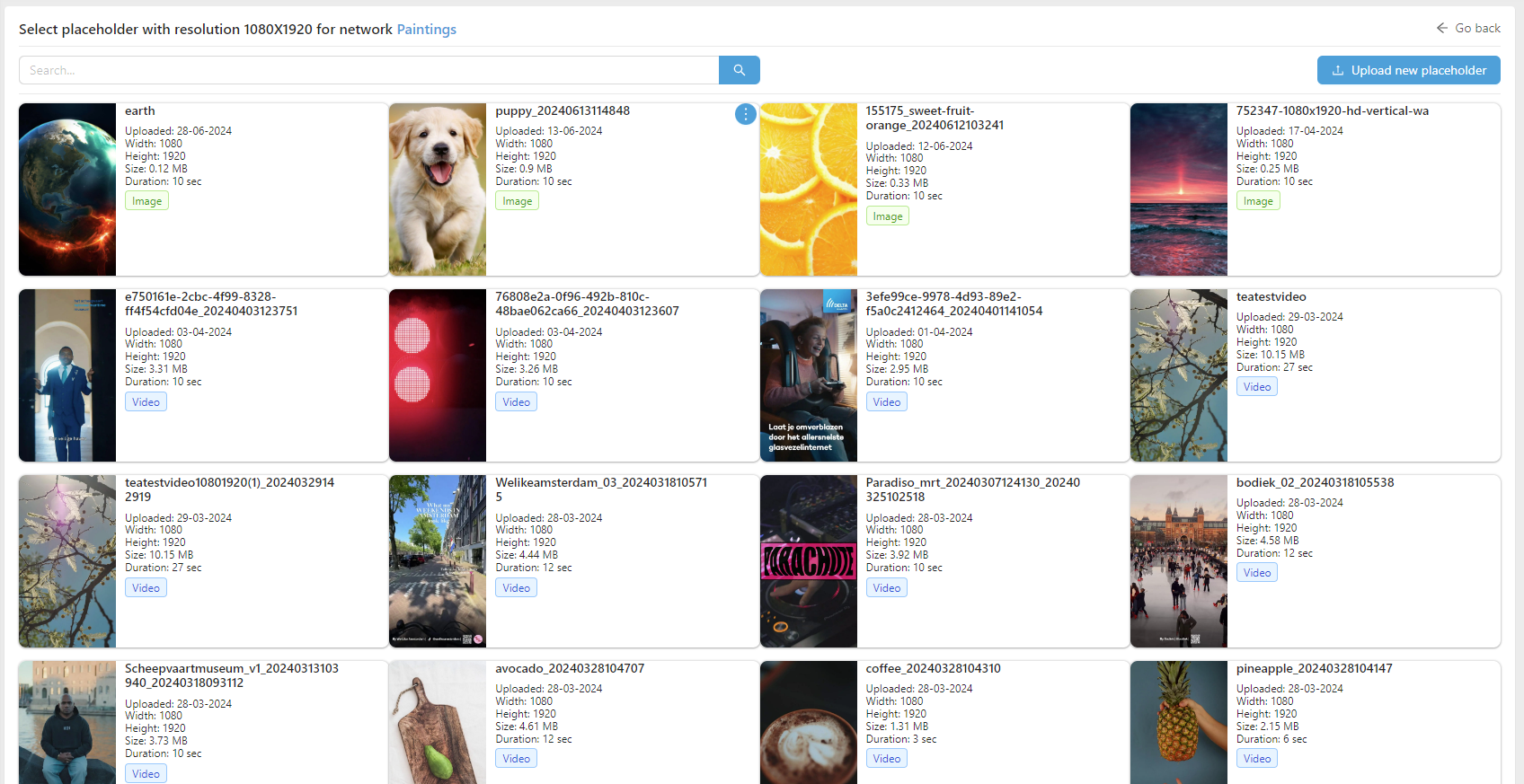
Task: Select the puppy image thumbnail
Action: click(438, 189)
